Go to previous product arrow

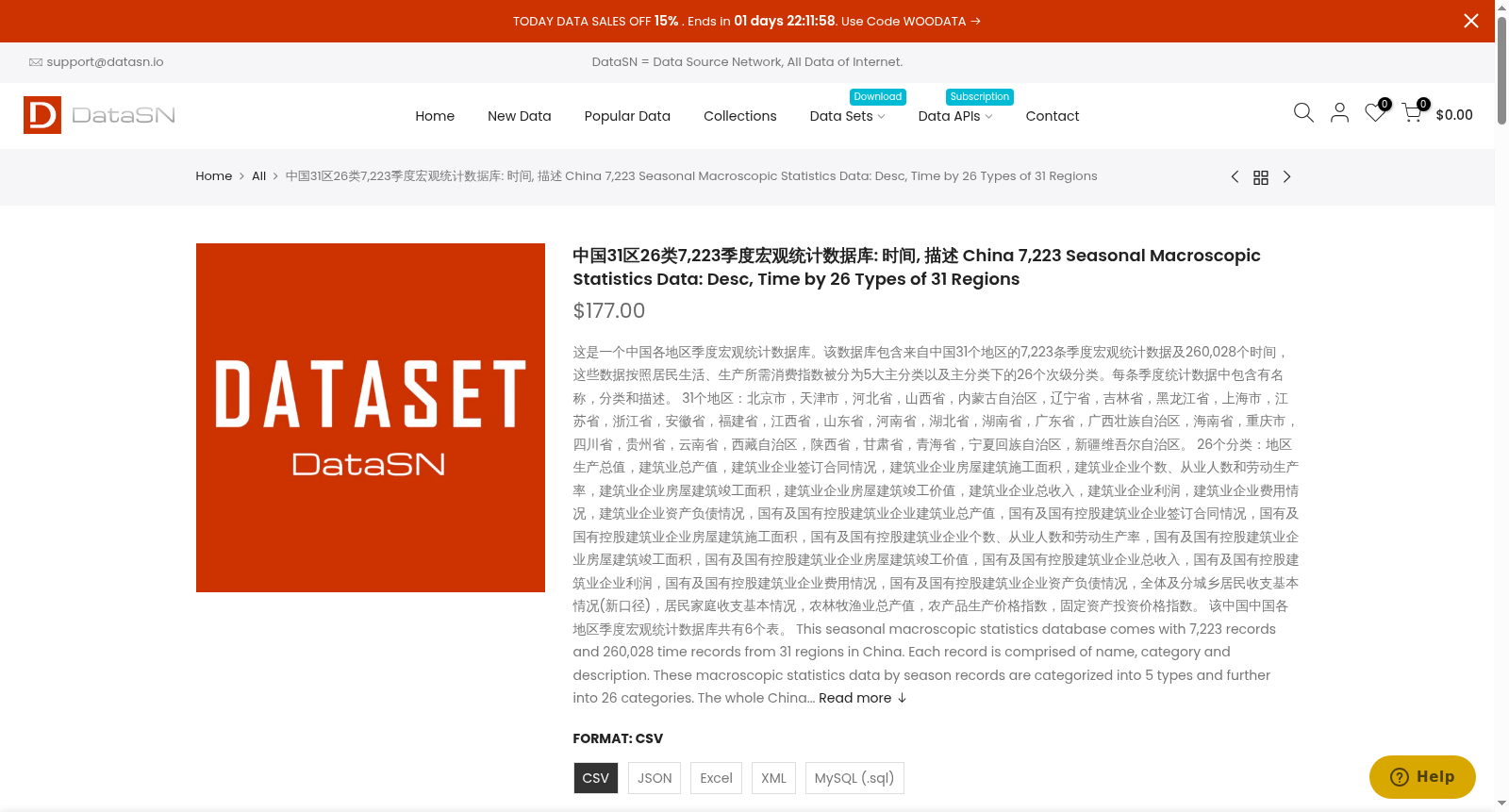1235,177
